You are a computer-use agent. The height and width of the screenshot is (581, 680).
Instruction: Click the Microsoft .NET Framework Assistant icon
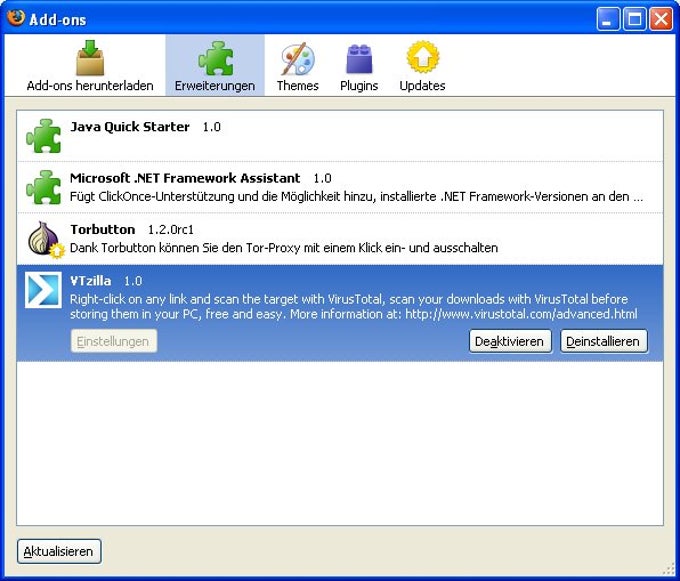pos(43,187)
